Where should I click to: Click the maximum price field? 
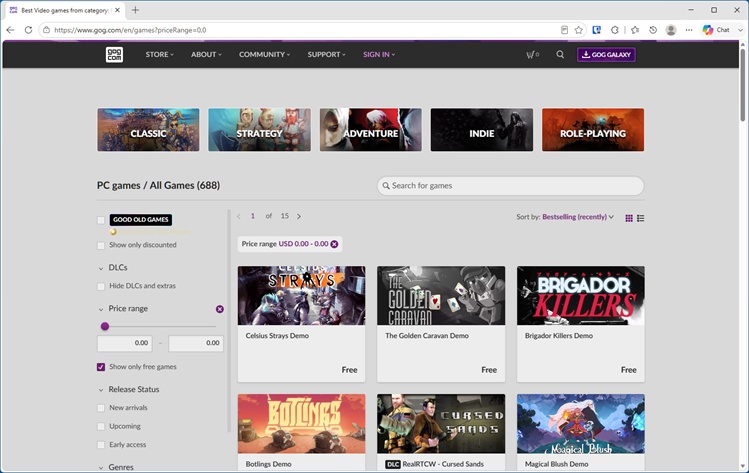click(196, 343)
